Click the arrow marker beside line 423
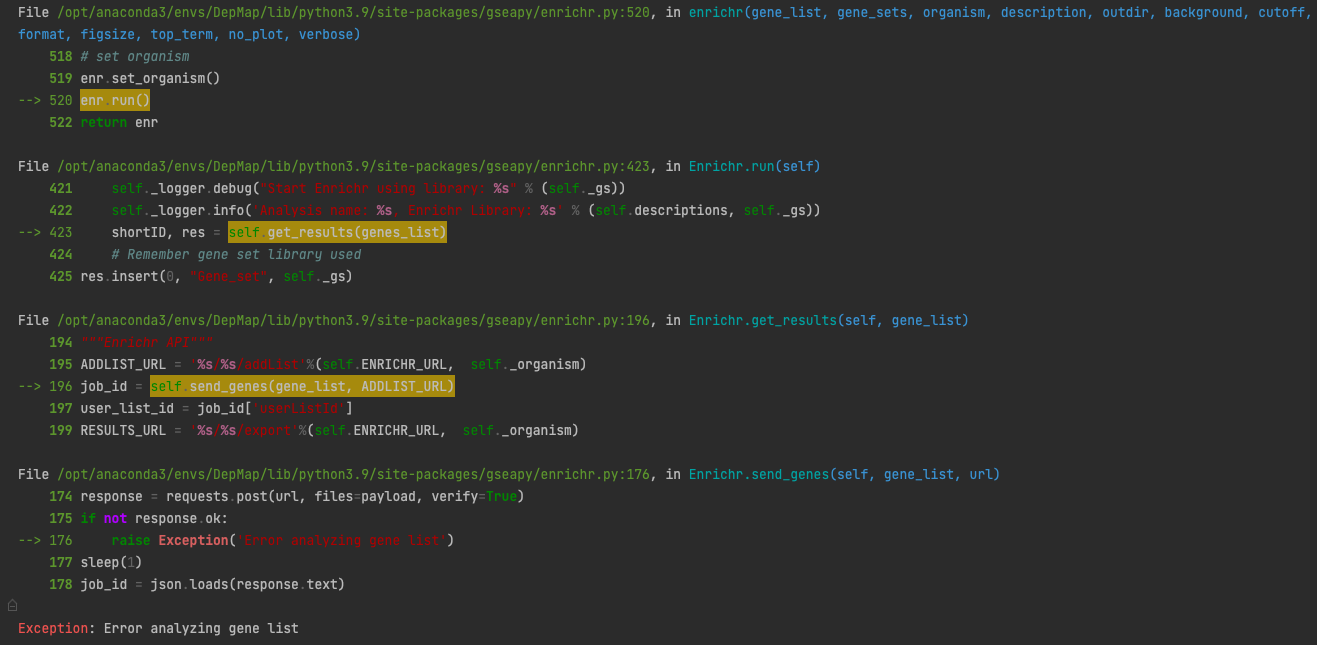 30,232
